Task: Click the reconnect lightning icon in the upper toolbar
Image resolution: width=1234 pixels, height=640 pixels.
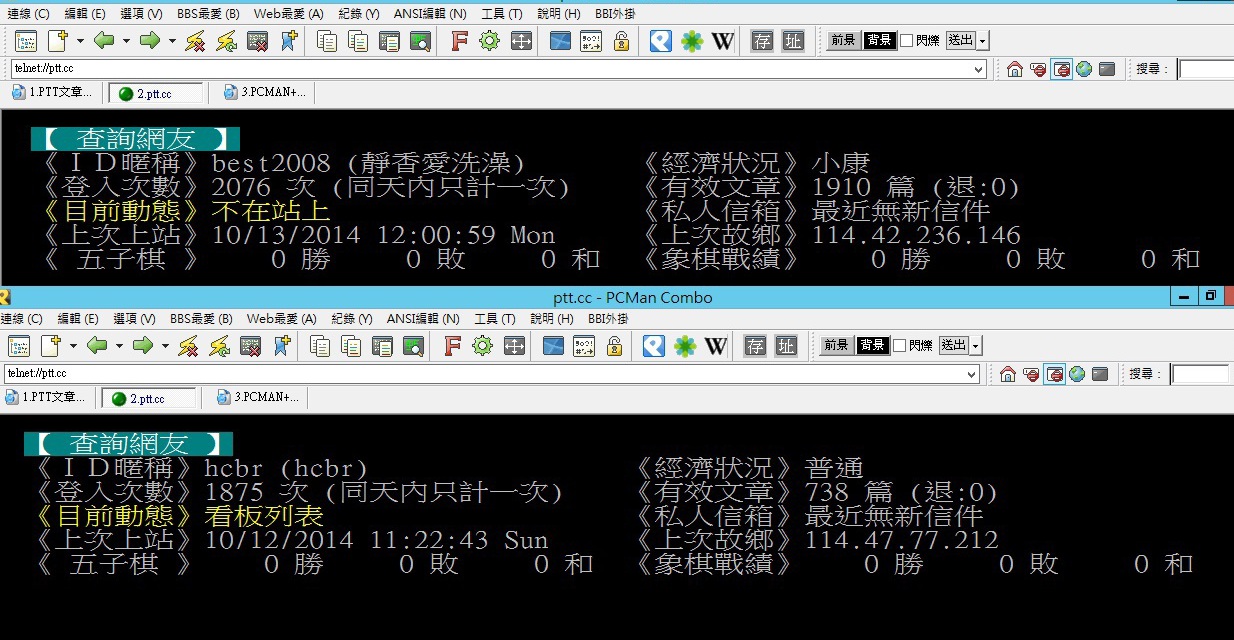Action: coord(226,41)
